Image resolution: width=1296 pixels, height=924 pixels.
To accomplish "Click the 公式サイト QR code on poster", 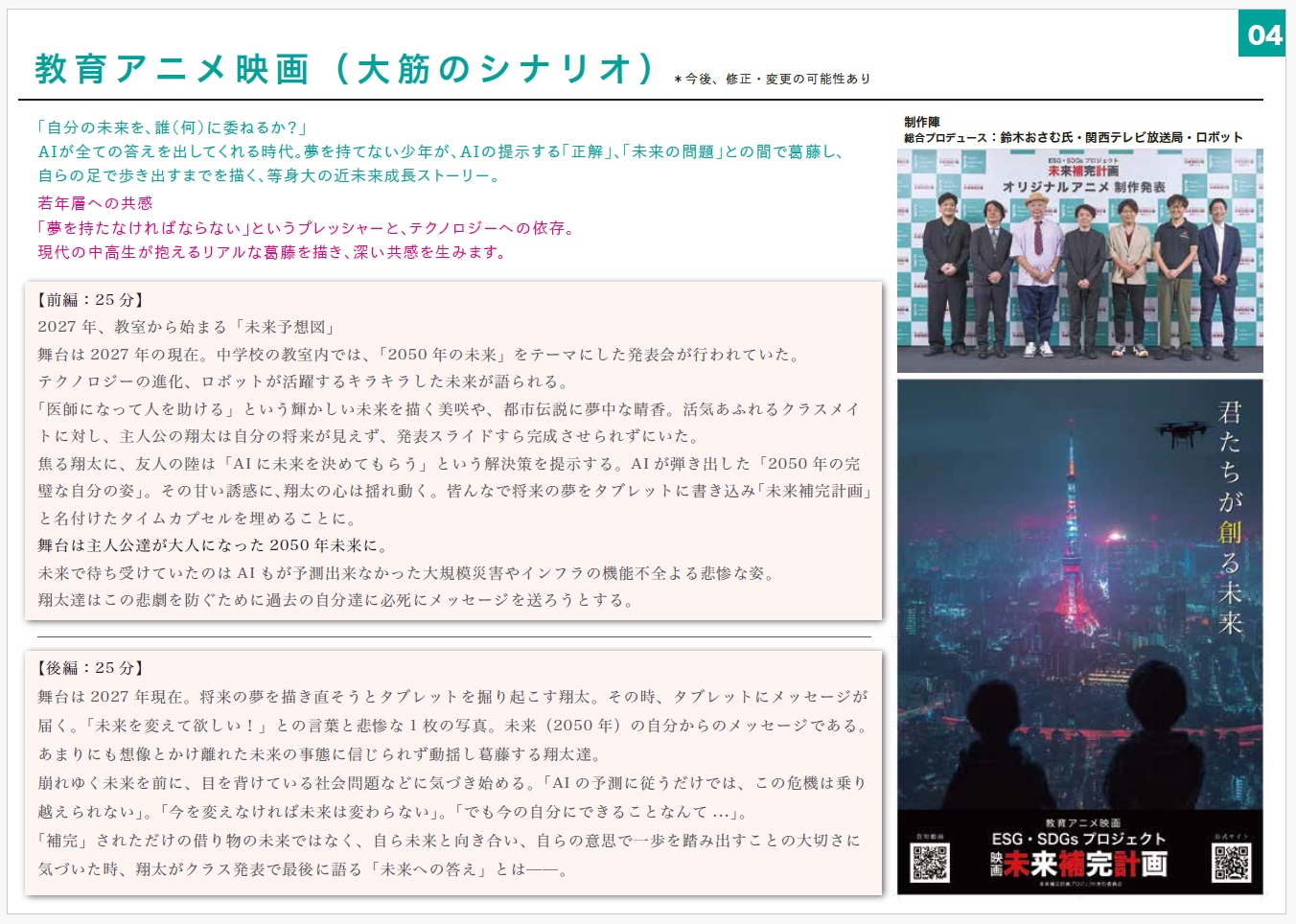I will coord(1232,863).
